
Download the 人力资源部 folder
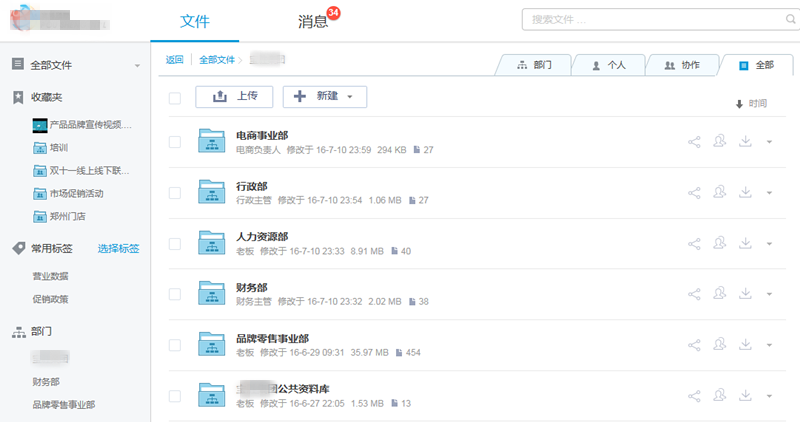click(x=745, y=244)
